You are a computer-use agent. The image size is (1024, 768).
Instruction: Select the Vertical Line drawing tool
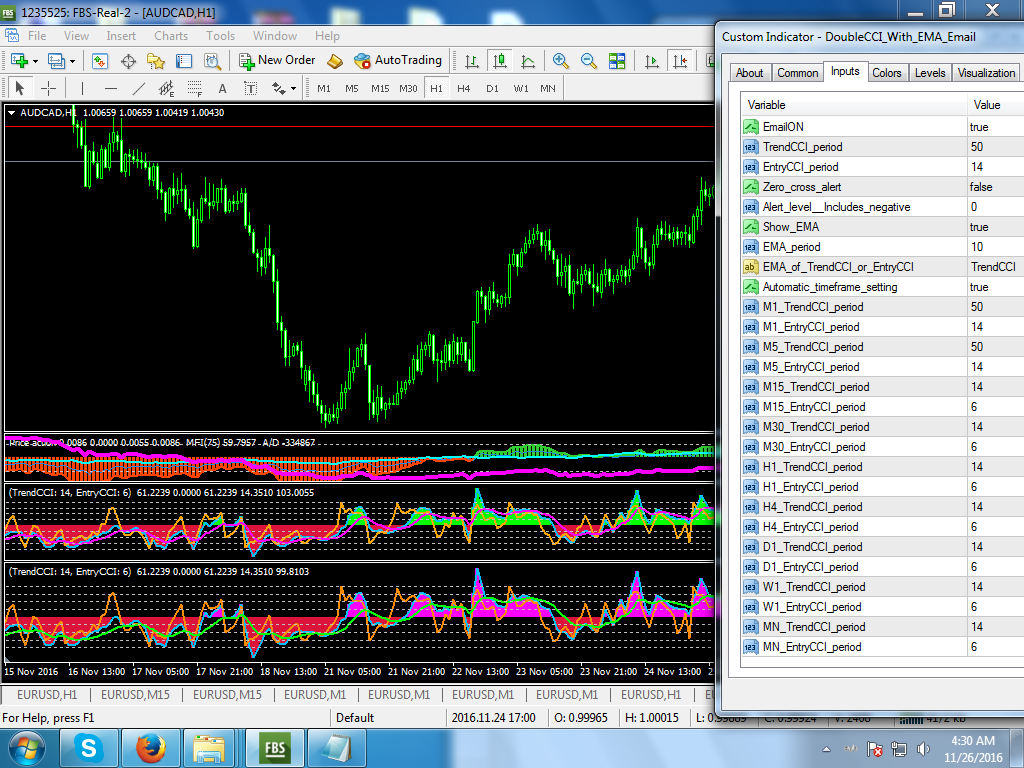click(82, 88)
